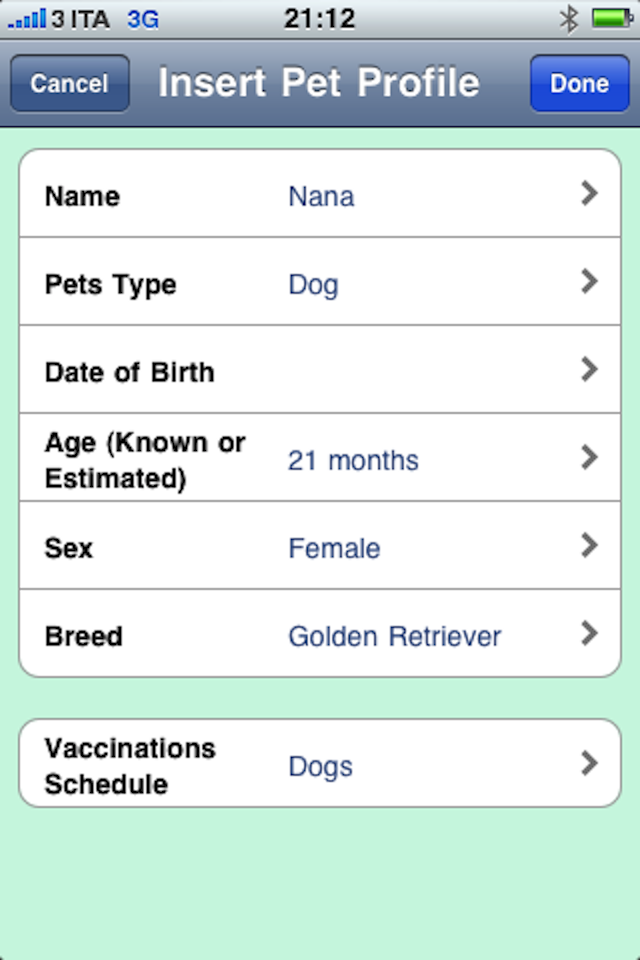Change the Female sex value
The image size is (640, 960).
pyautogui.click(x=334, y=549)
